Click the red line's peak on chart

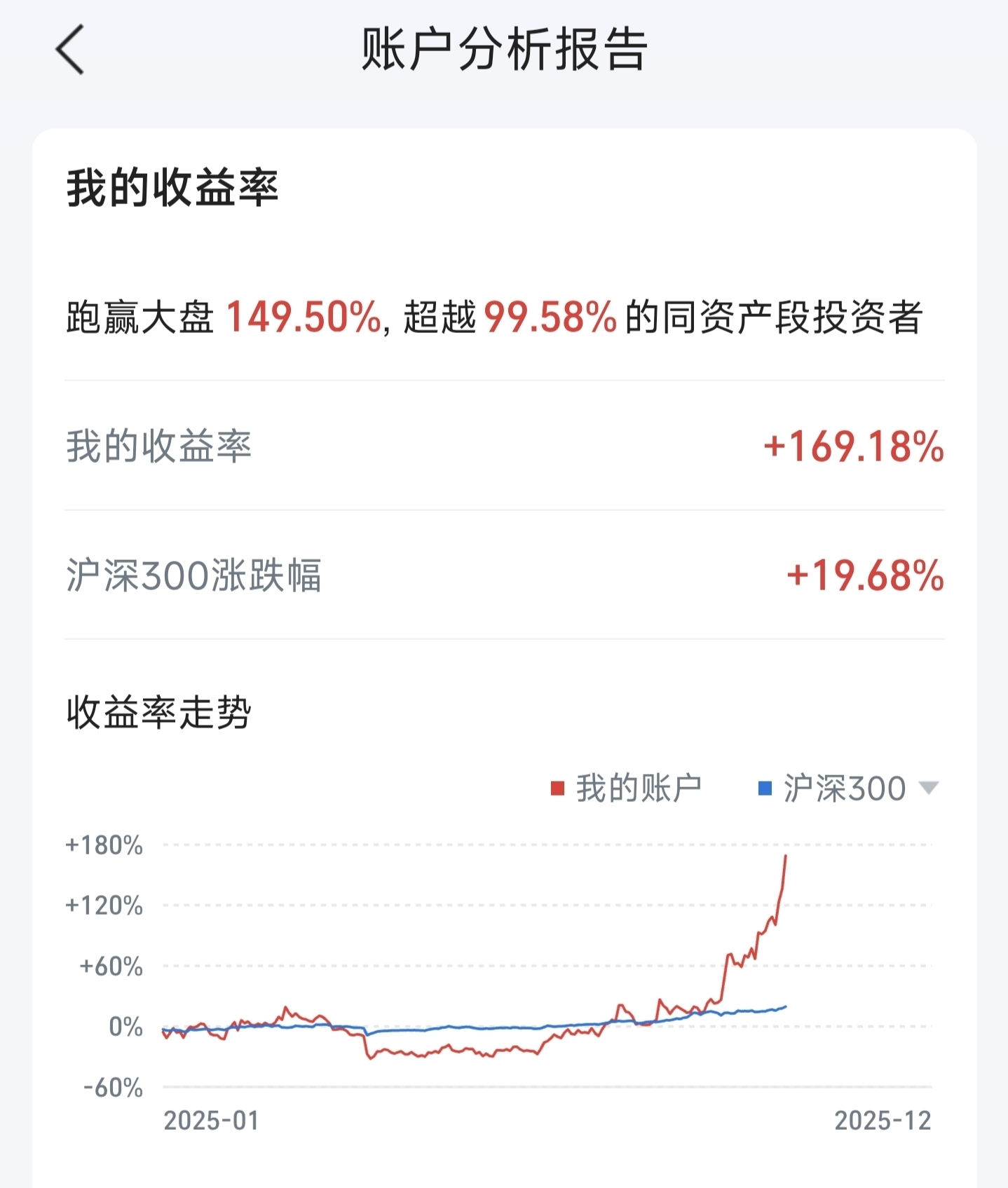[x=786, y=856]
